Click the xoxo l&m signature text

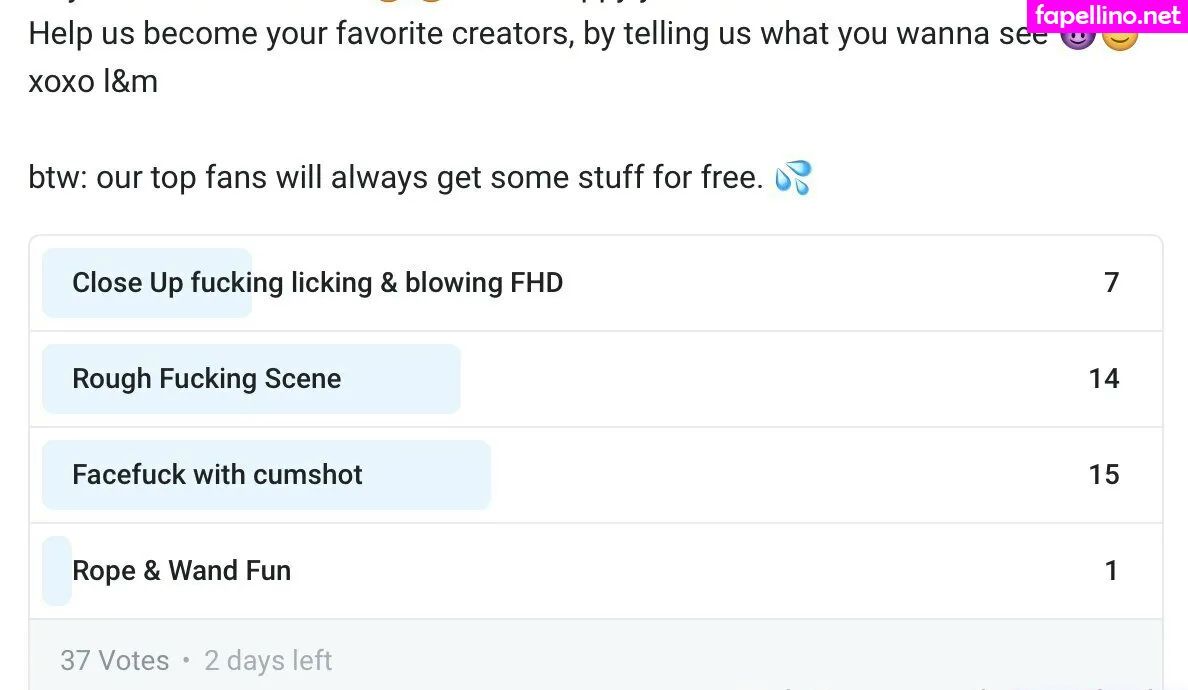click(x=93, y=81)
